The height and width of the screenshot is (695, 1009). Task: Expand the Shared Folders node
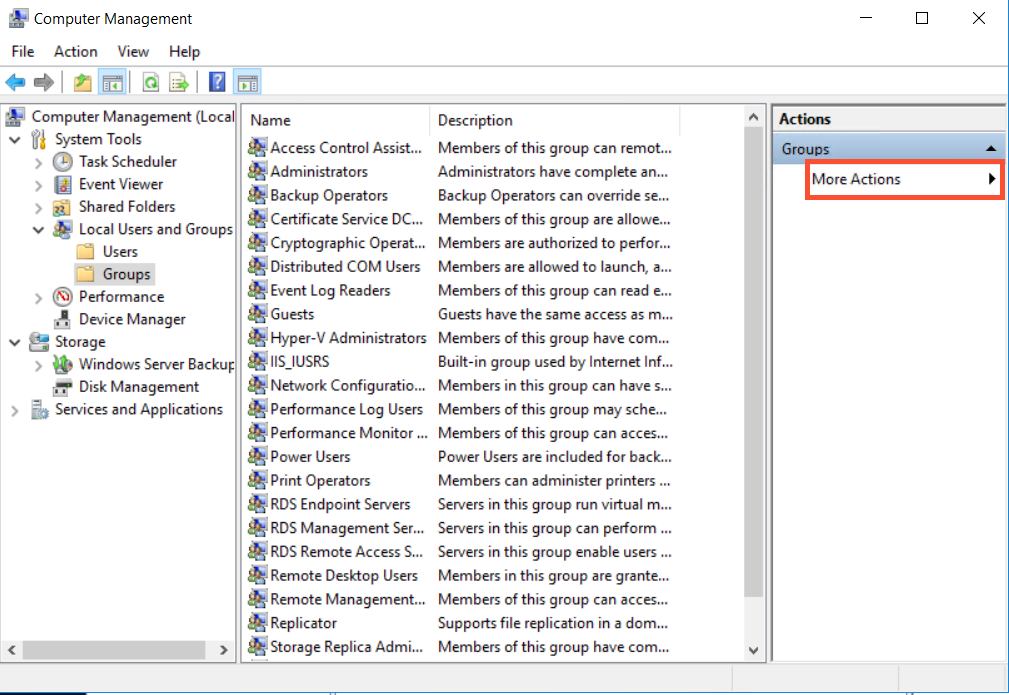(39, 208)
